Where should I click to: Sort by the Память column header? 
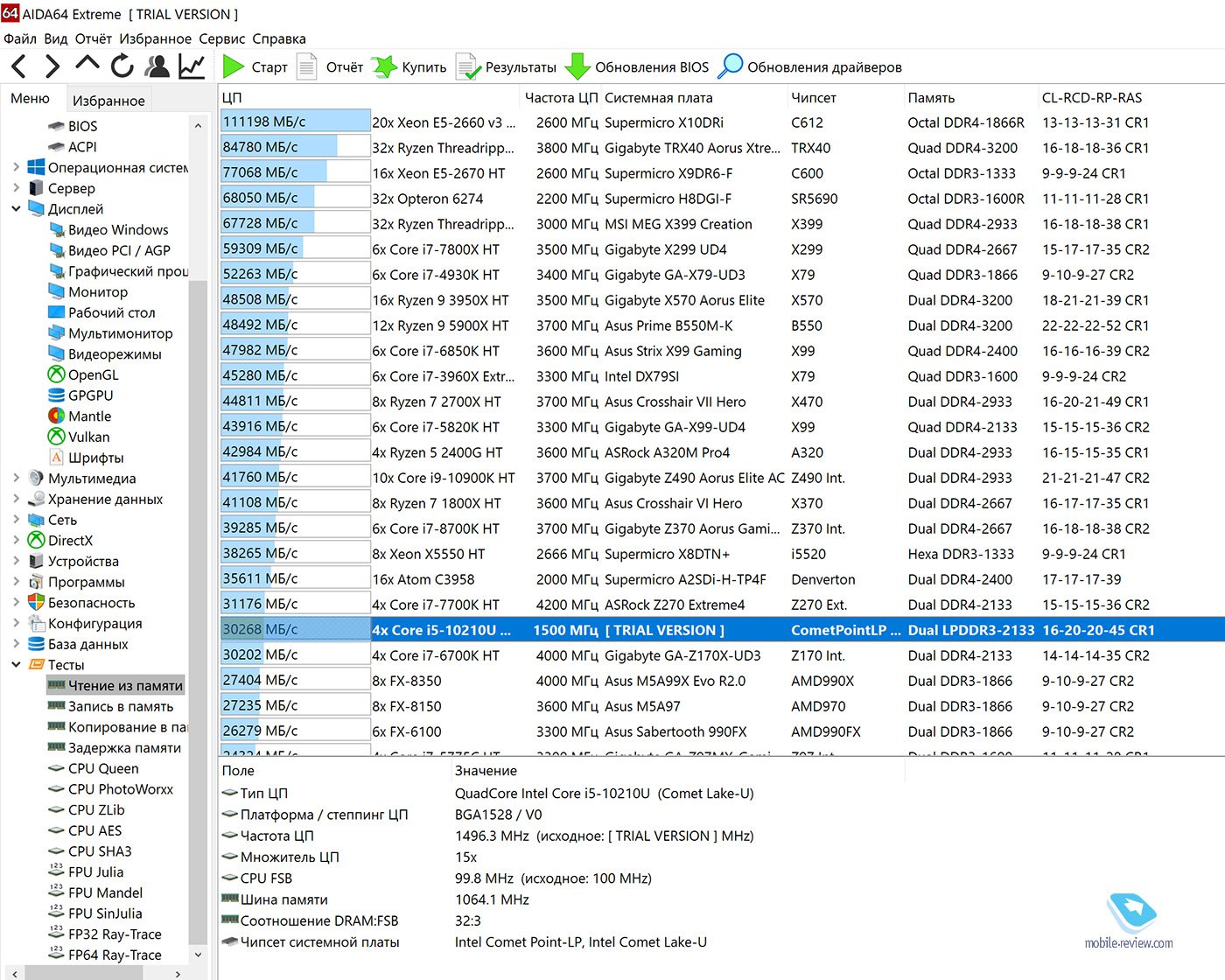[x=971, y=98]
